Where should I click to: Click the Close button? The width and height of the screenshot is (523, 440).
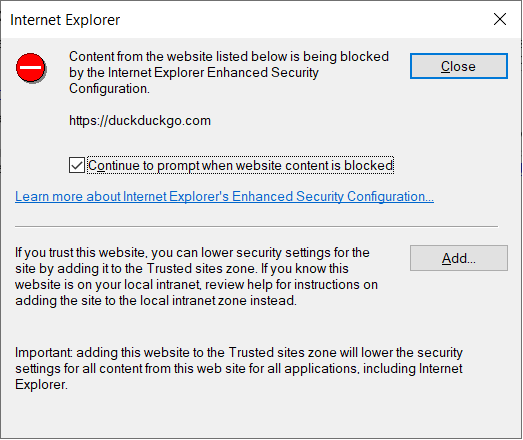[x=459, y=66]
